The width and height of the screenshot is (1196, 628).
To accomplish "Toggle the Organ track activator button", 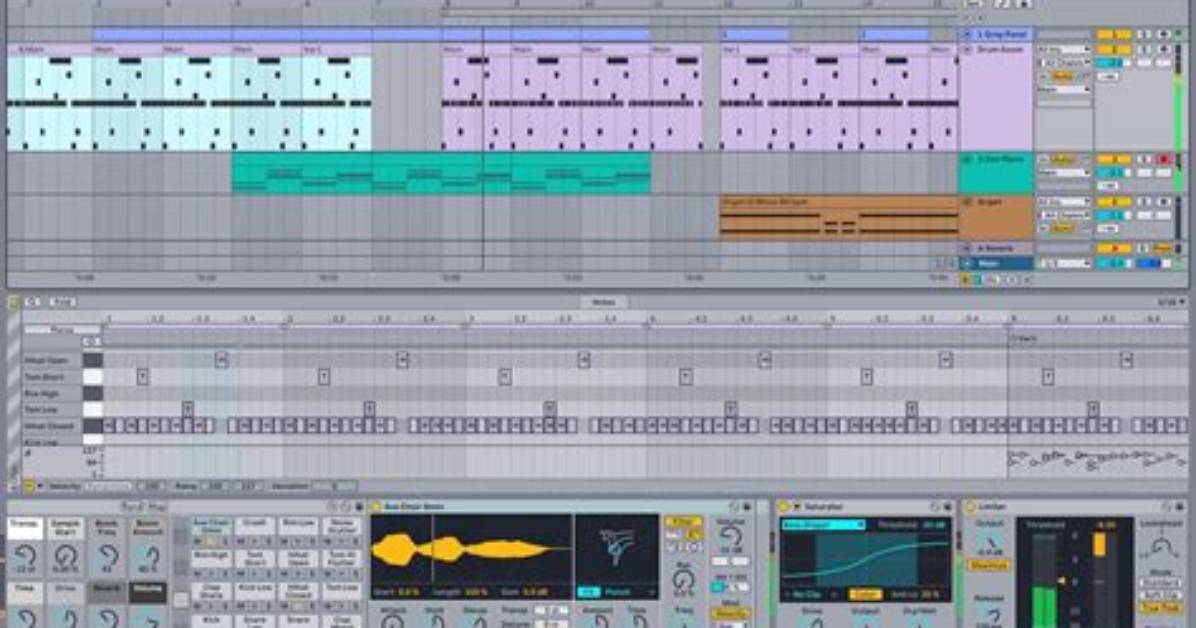I will [1114, 202].
